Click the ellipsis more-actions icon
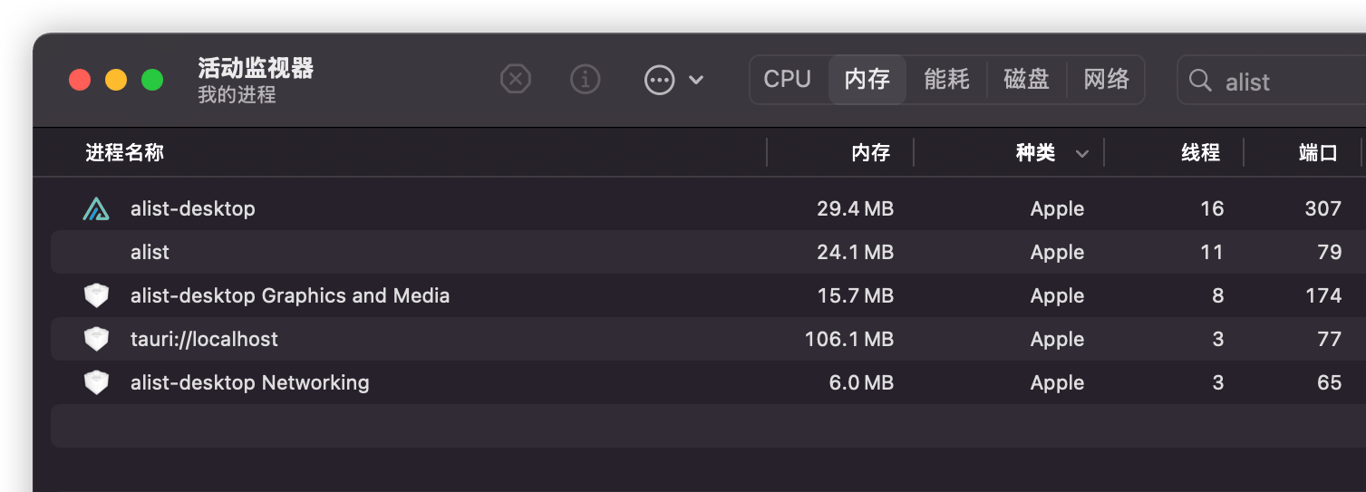Screen dimensions: 1366x492 [660, 80]
